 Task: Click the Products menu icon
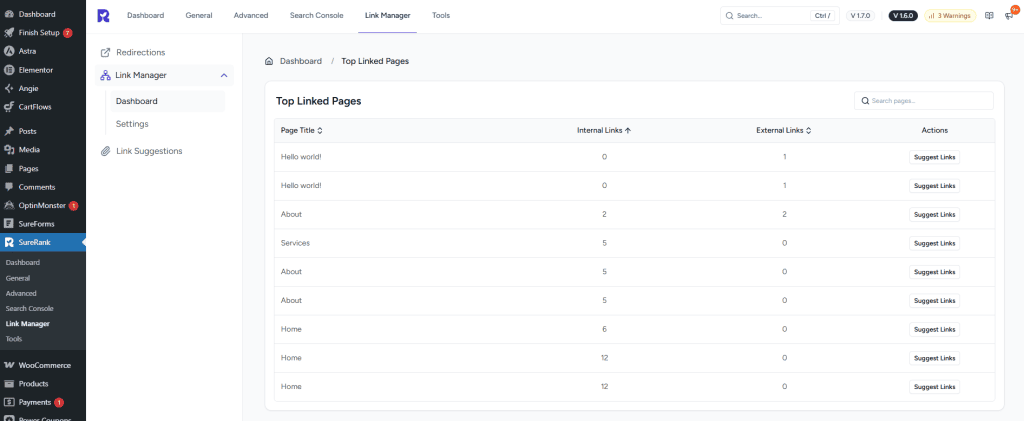tap(9, 384)
